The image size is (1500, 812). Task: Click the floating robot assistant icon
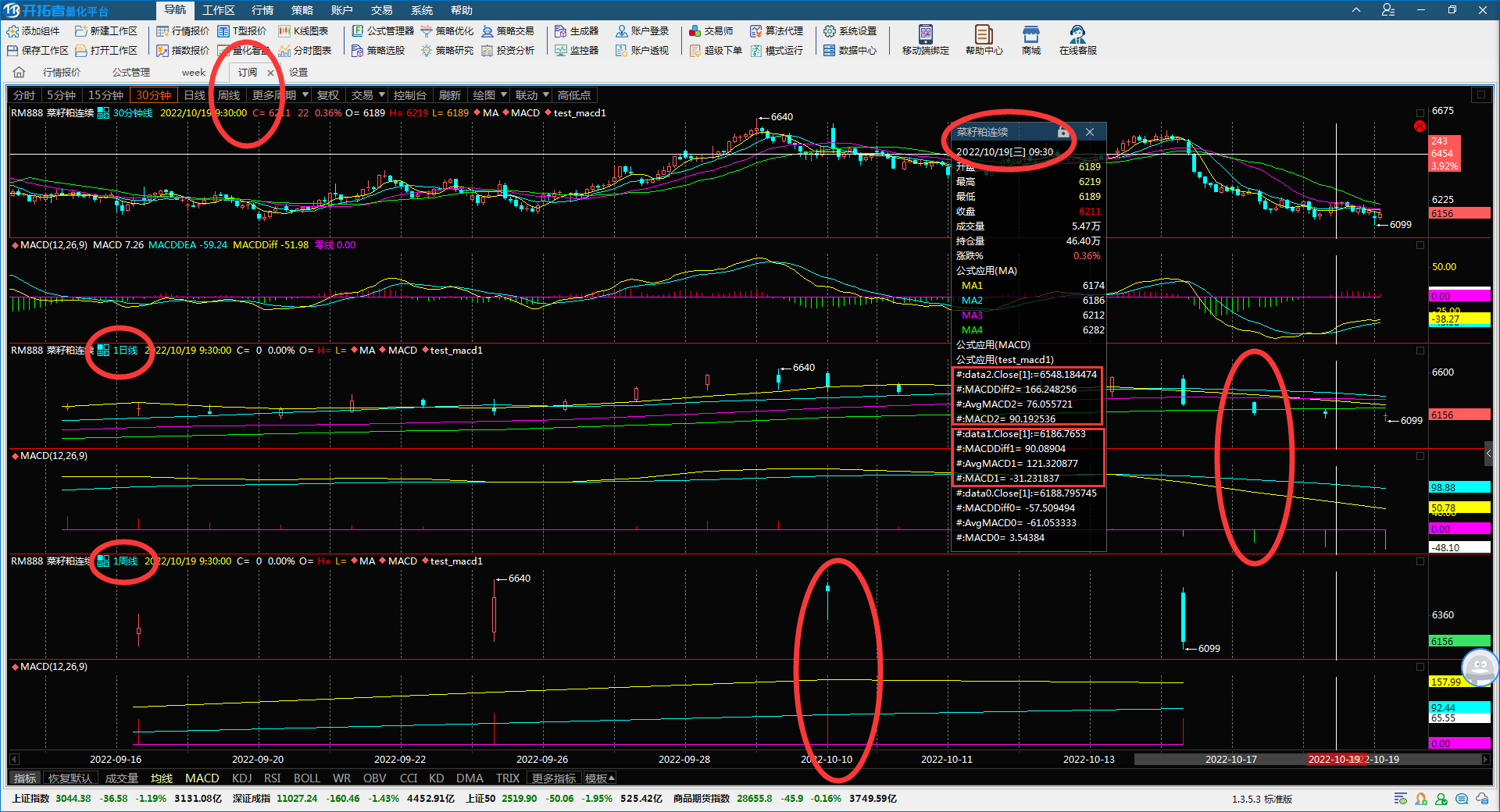(1480, 668)
